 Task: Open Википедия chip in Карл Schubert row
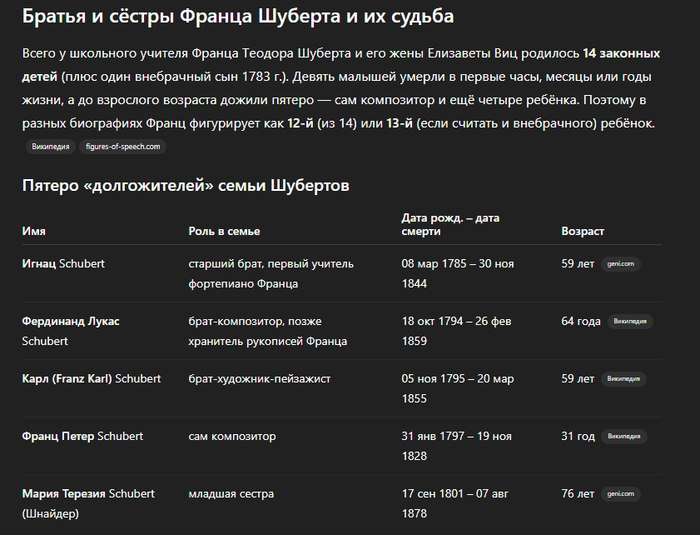(624, 379)
